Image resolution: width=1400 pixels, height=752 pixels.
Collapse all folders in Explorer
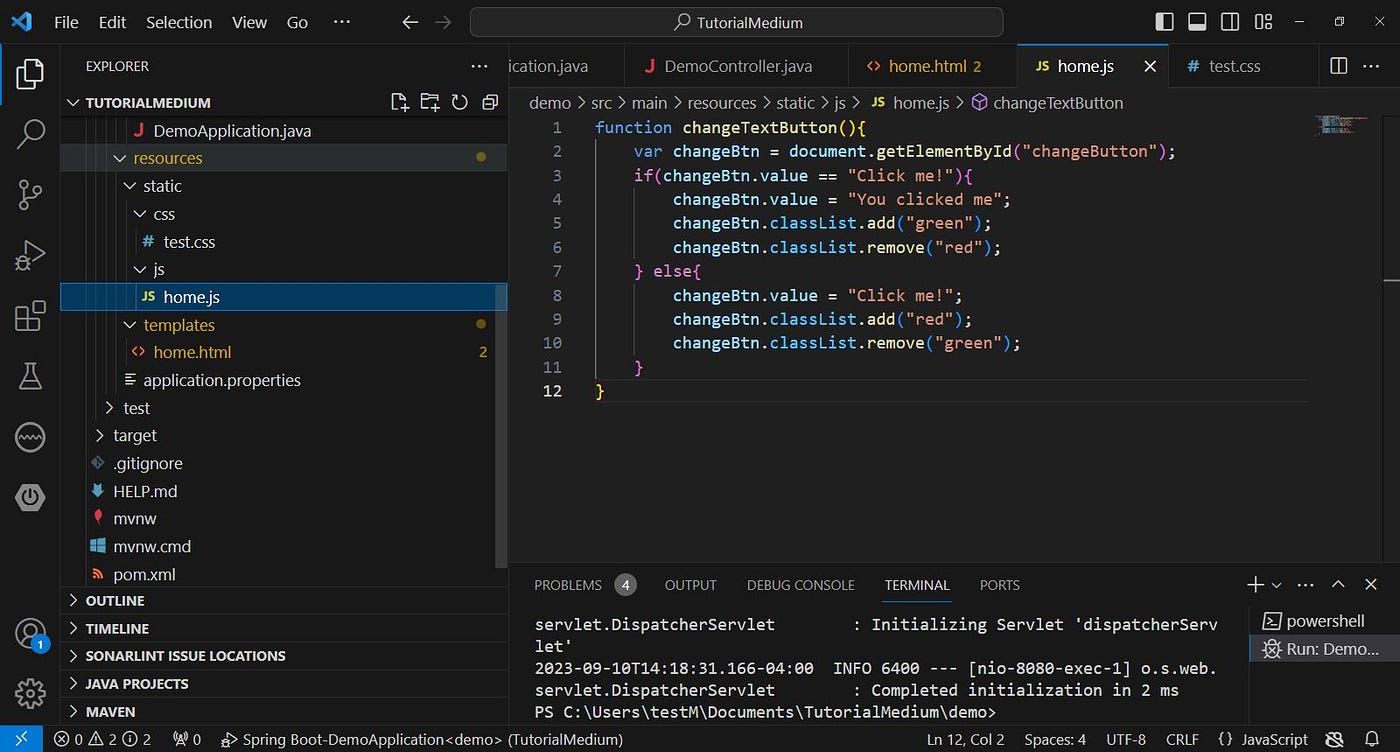(490, 102)
